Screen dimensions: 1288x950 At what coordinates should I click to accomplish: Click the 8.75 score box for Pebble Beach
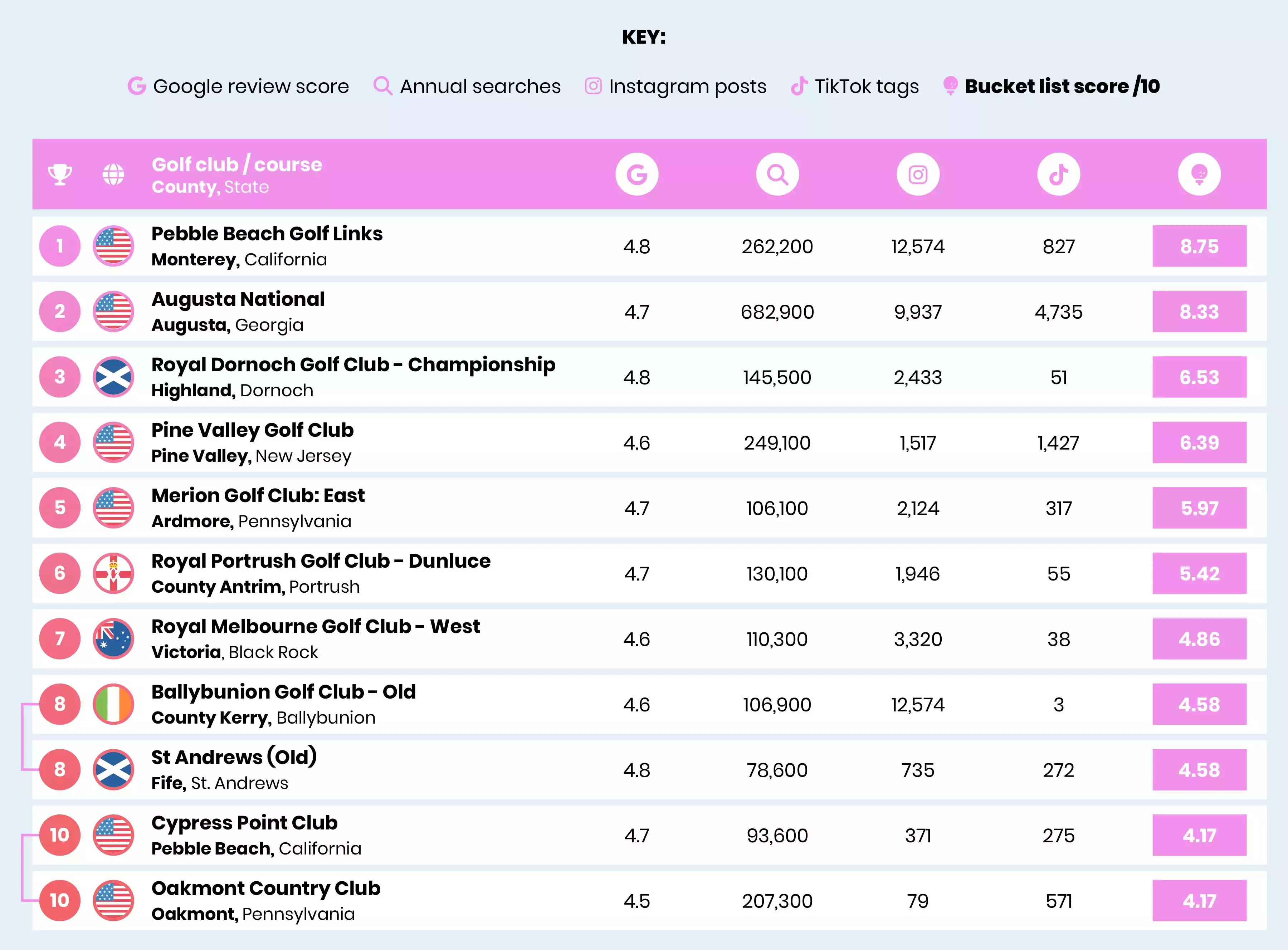click(1199, 246)
